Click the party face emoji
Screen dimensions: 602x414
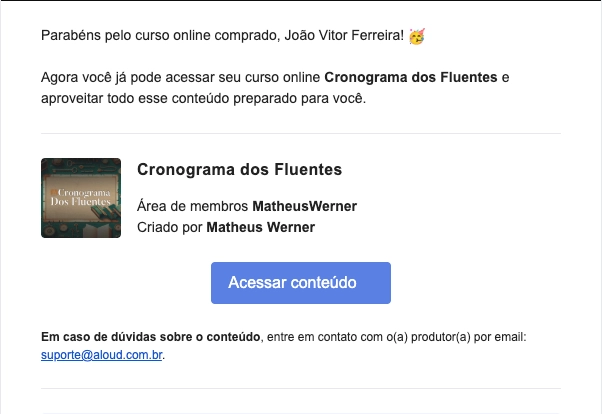[415, 37]
